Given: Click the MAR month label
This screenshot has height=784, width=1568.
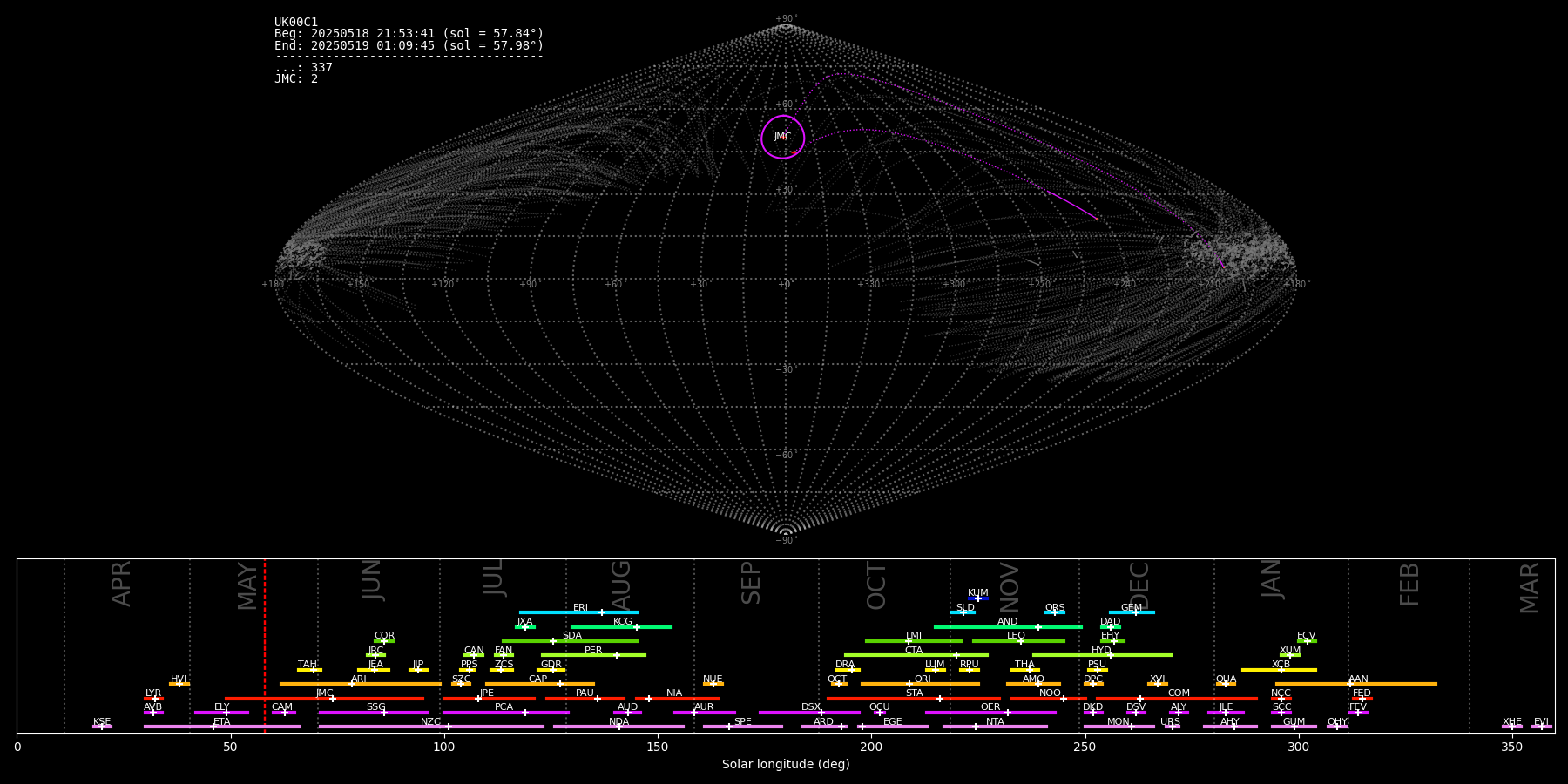Looking at the screenshot, I should 1531,588.
